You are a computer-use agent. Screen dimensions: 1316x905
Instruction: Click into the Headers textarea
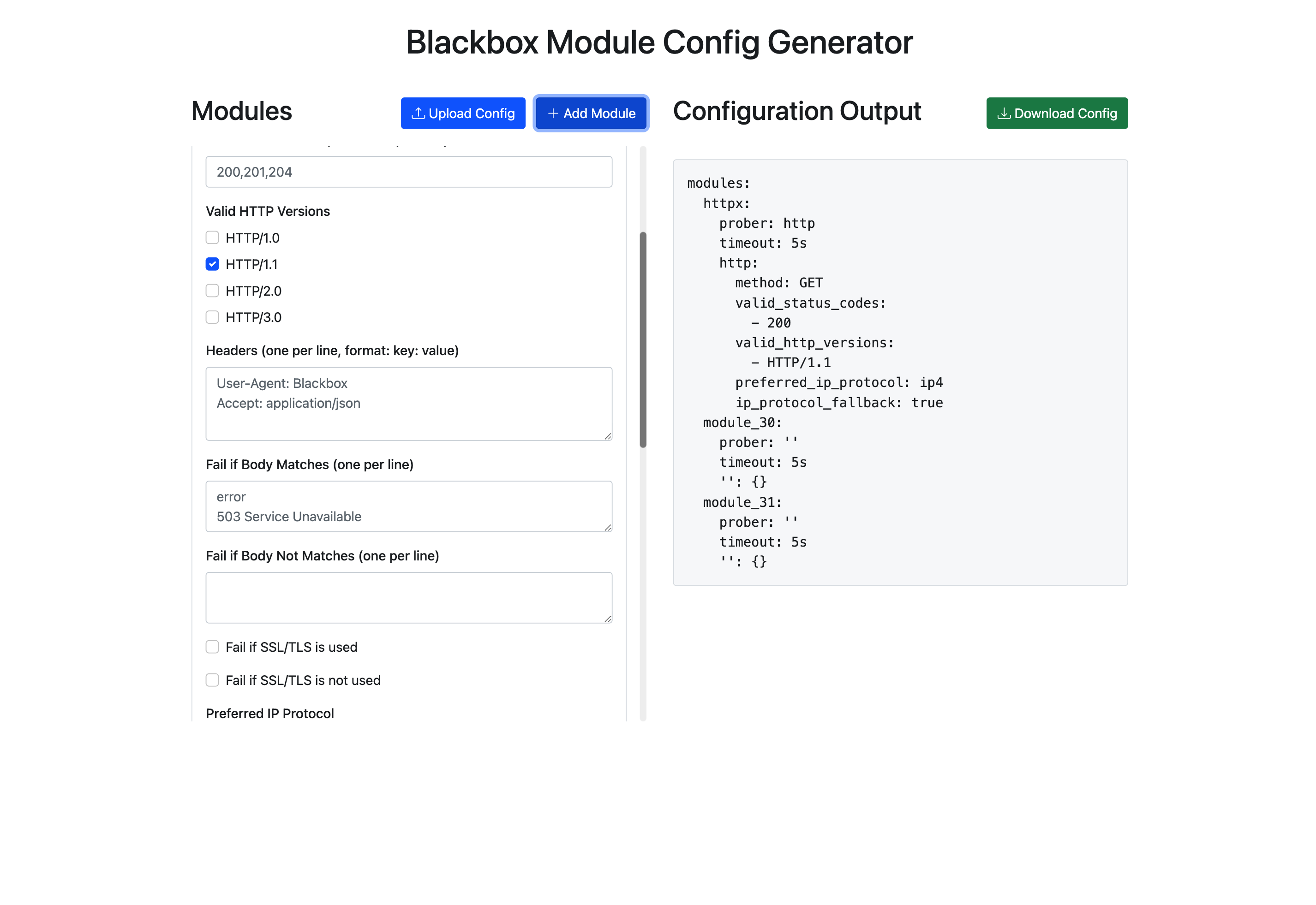pos(408,404)
